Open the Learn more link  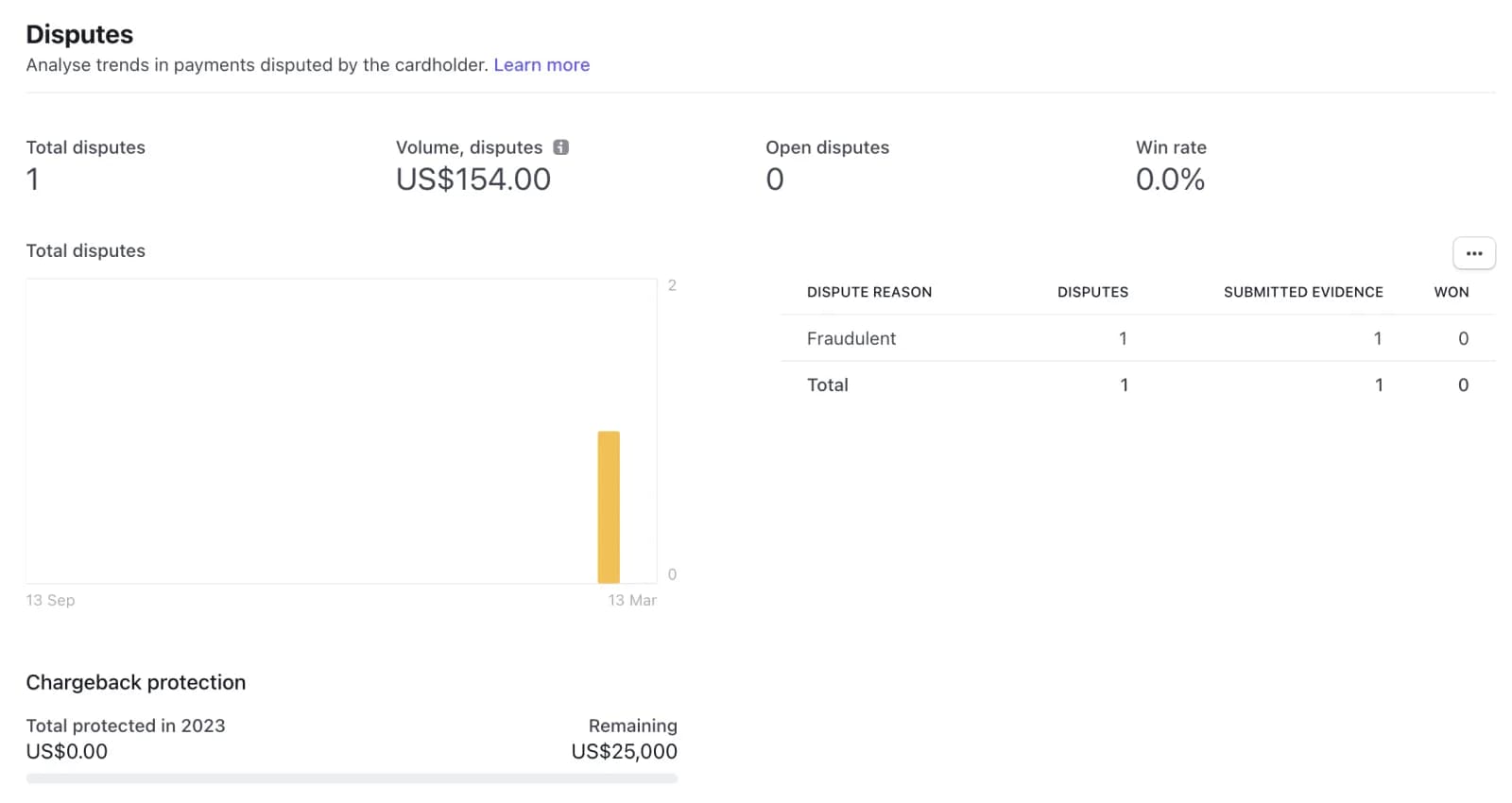point(541,65)
